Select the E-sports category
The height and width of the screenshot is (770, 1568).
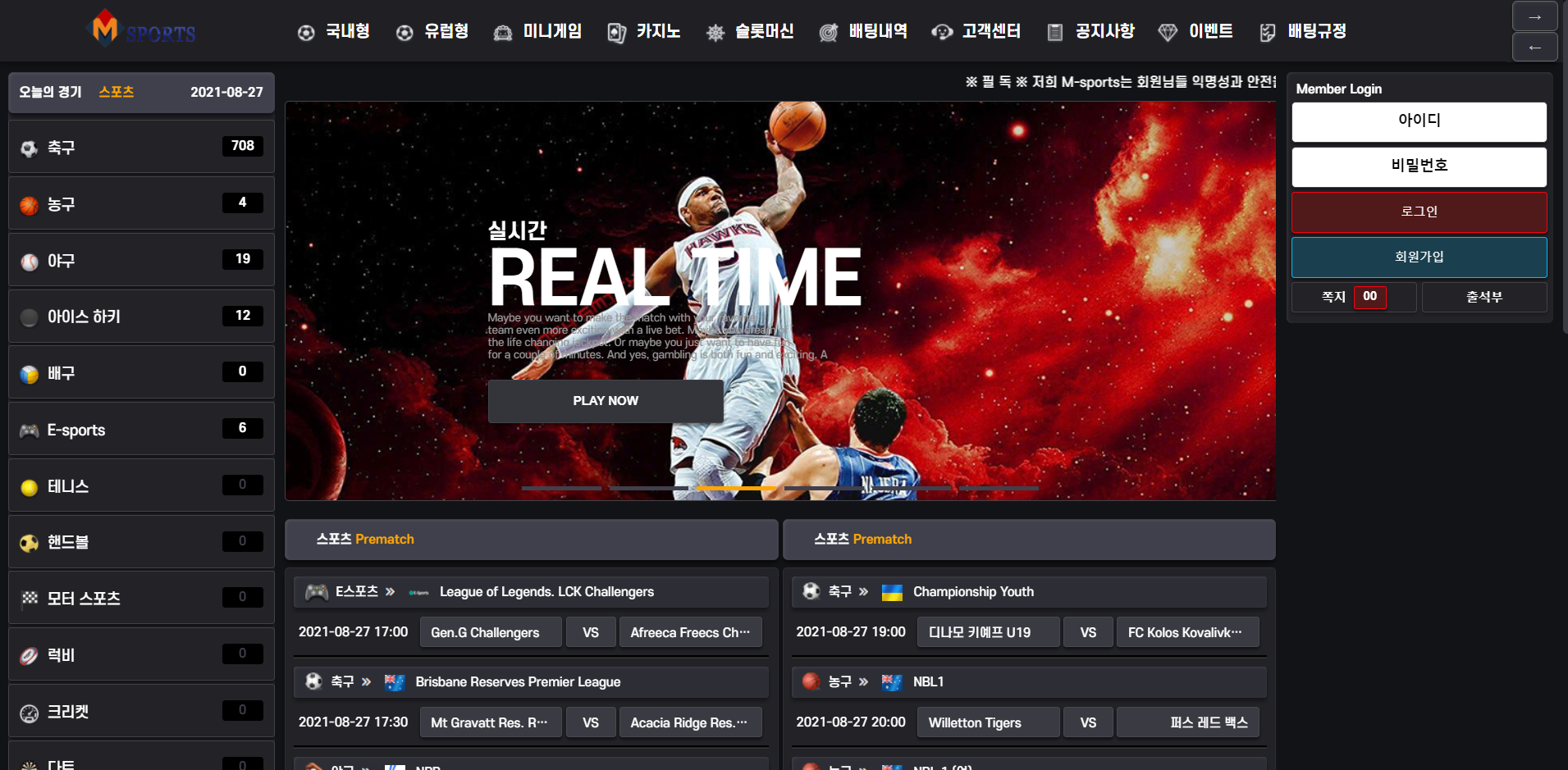(141, 429)
